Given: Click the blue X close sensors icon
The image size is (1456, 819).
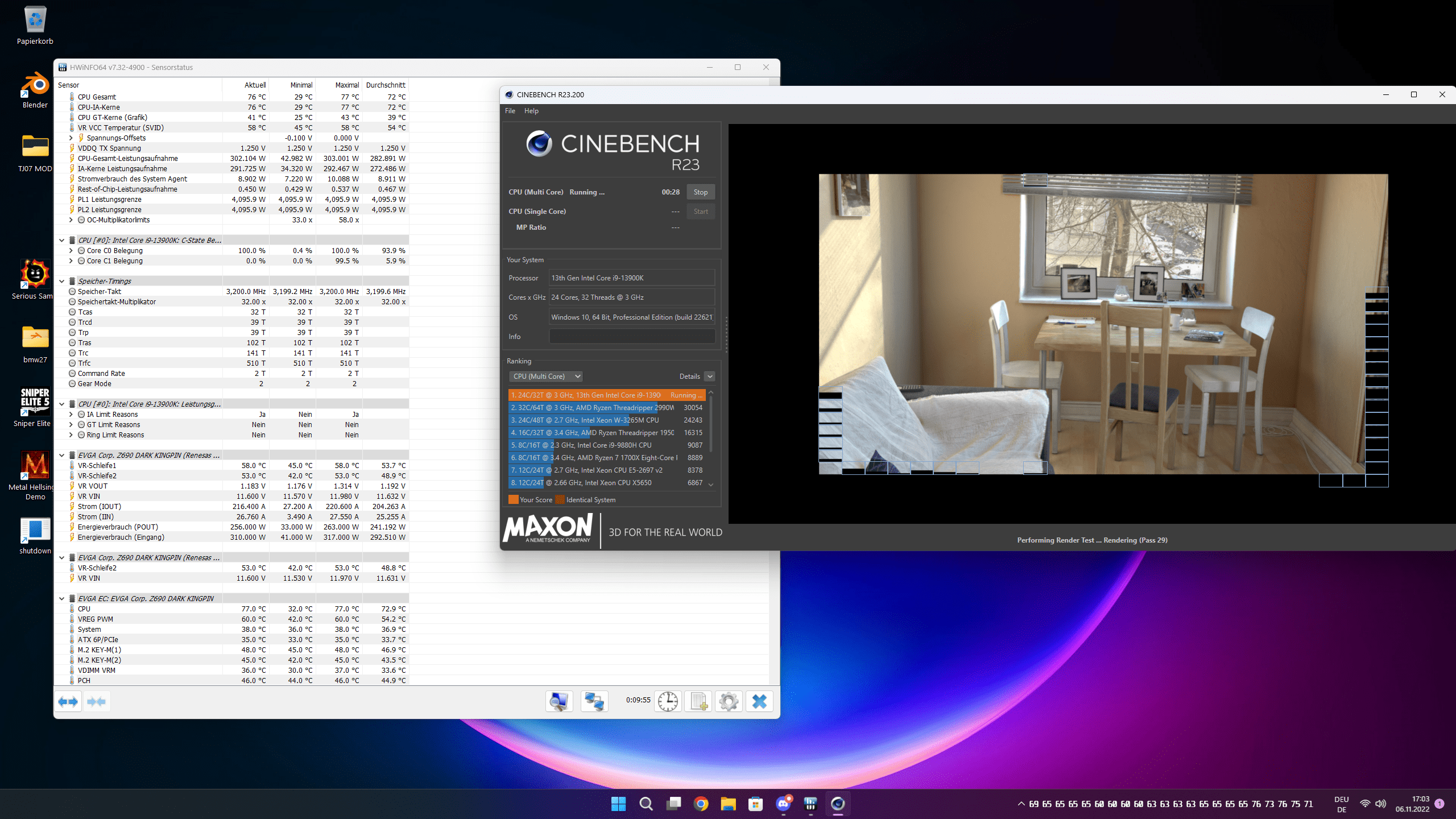Looking at the screenshot, I should click(x=759, y=701).
